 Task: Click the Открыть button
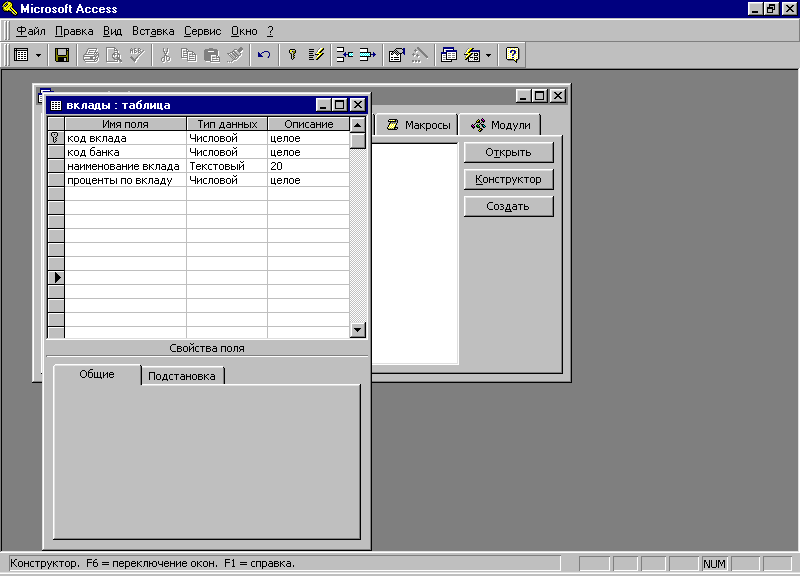(x=508, y=153)
